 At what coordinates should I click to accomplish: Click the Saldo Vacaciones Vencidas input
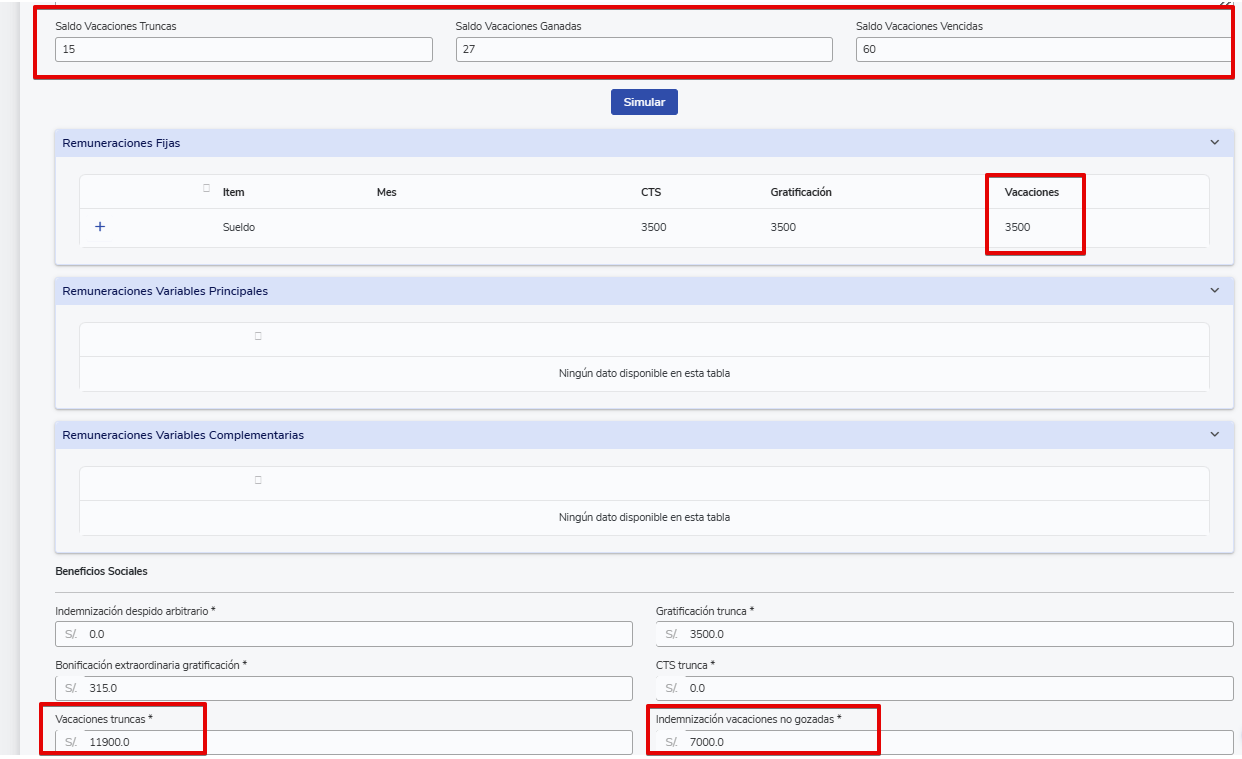click(1043, 49)
